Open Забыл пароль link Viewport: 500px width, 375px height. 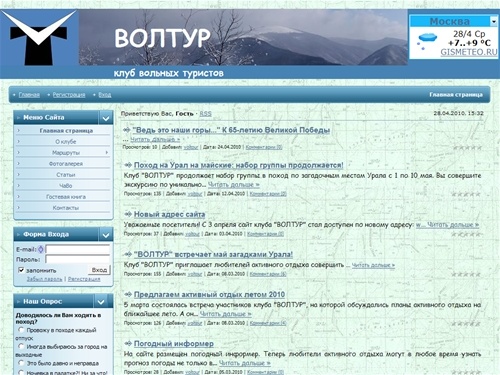pos(44,279)
